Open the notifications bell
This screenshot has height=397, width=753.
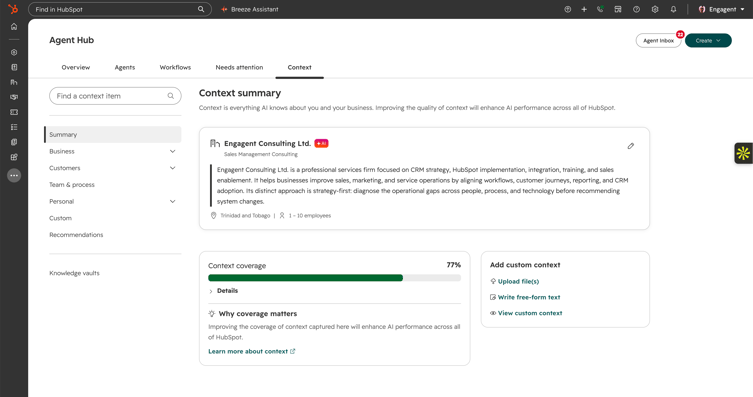(673, 9)
